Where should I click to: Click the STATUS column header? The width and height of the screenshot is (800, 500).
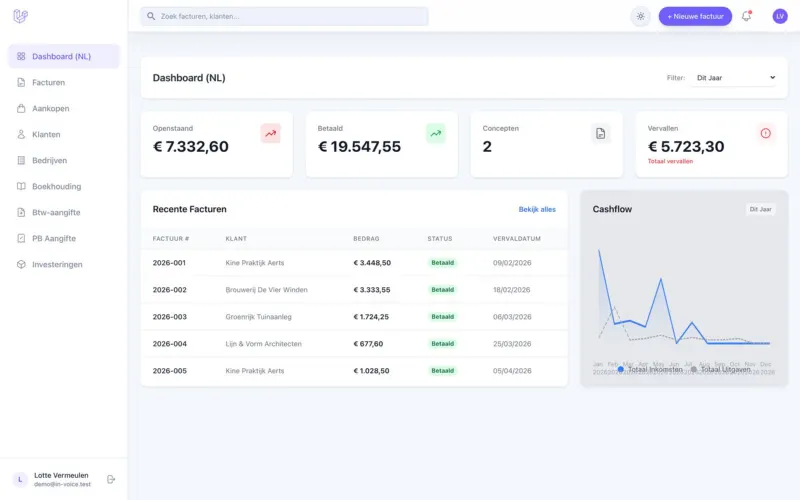pyautogui.click(x=440, y=239)
